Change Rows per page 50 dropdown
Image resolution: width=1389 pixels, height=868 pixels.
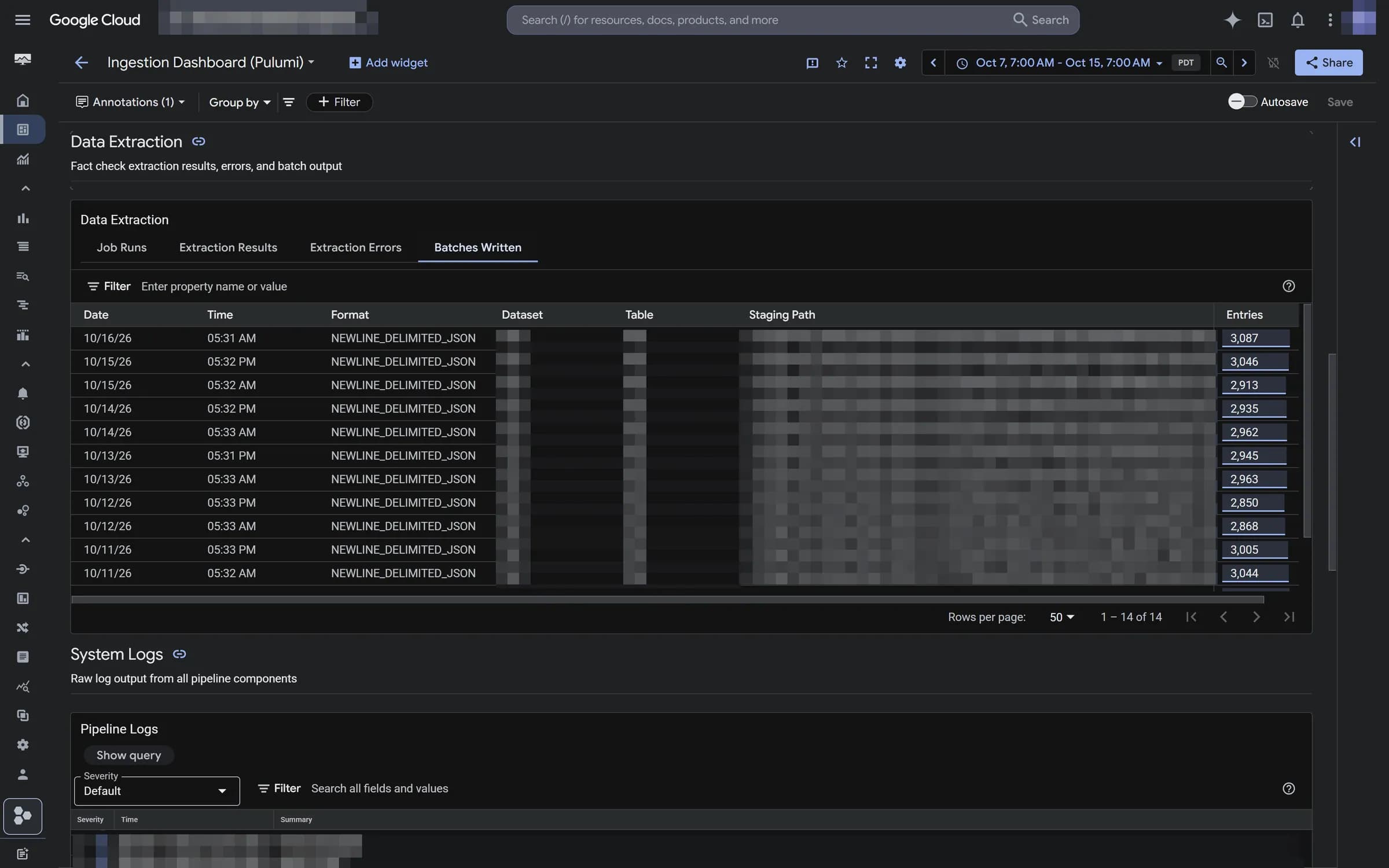pyautogui.click(x=1061, y=617)
